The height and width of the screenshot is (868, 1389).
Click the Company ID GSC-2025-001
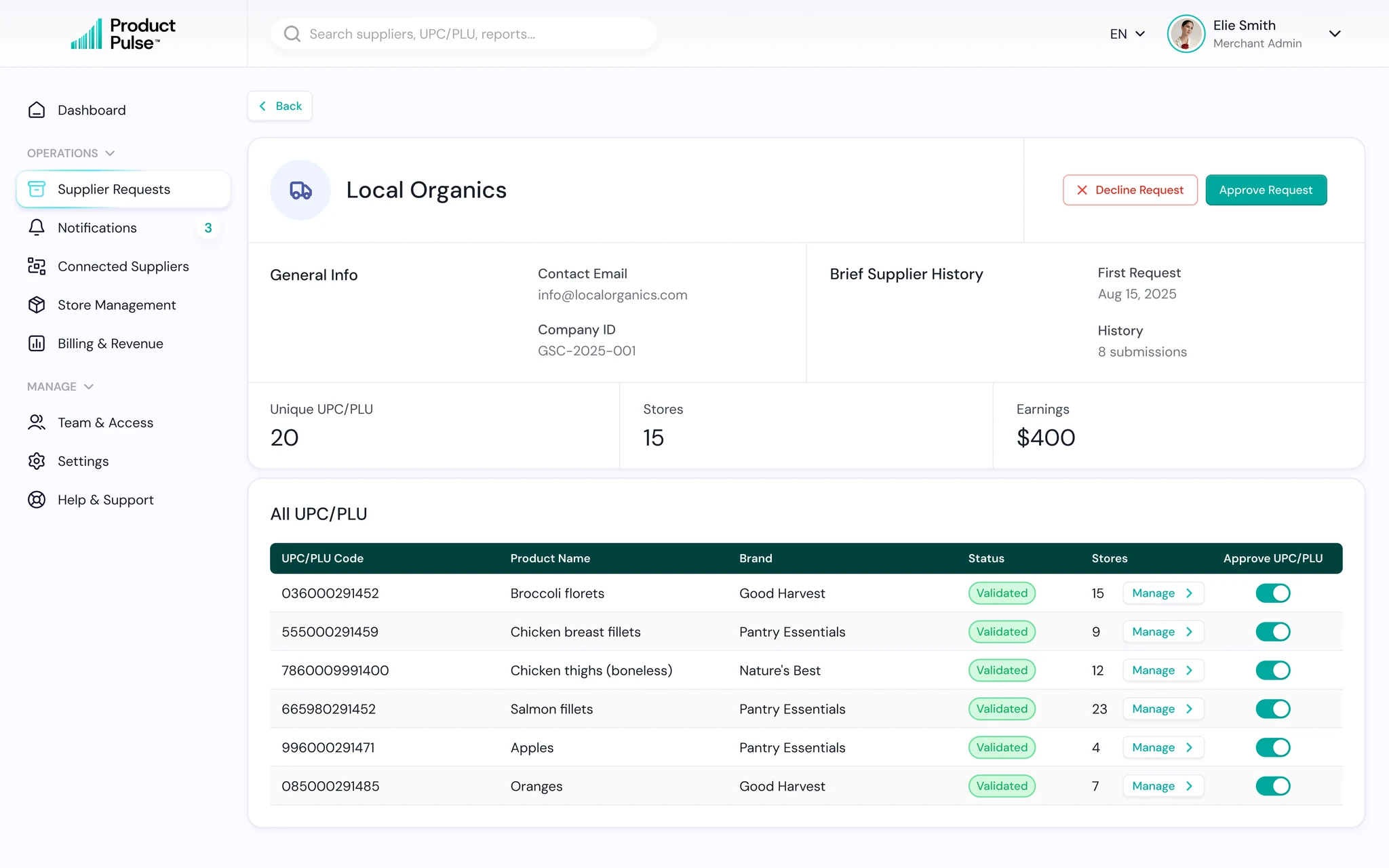pyautogui.click(x=587, y=351)
